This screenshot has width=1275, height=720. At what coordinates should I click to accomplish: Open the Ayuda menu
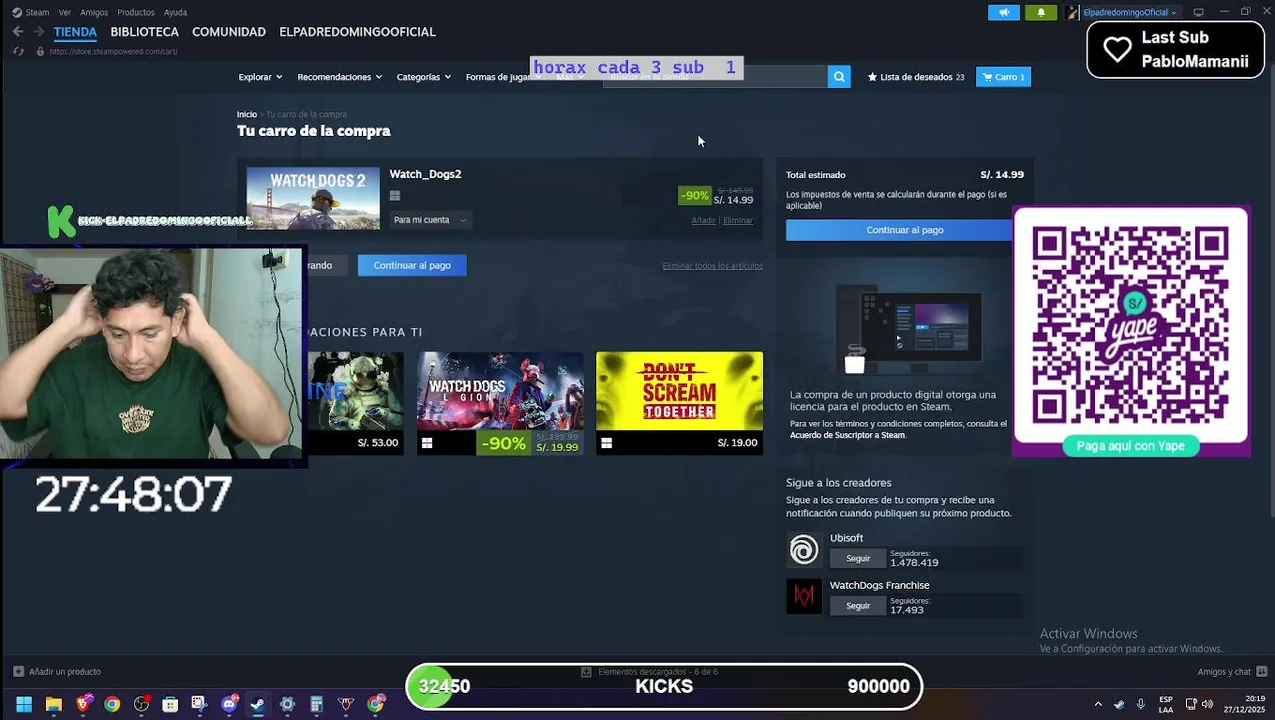(x=175, y=12)
